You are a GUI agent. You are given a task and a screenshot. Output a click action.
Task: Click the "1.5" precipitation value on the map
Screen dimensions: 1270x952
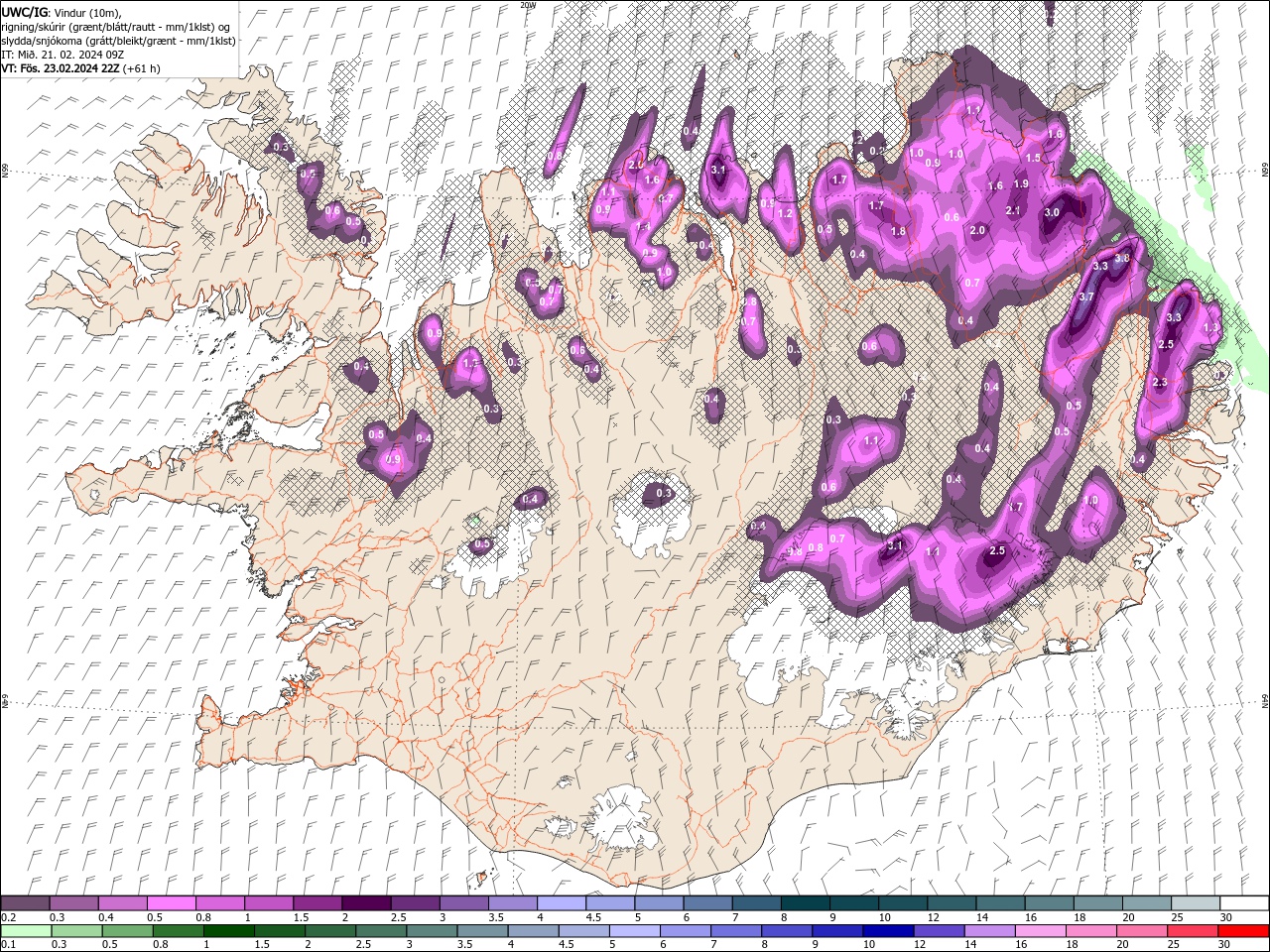pos(1033,158)
